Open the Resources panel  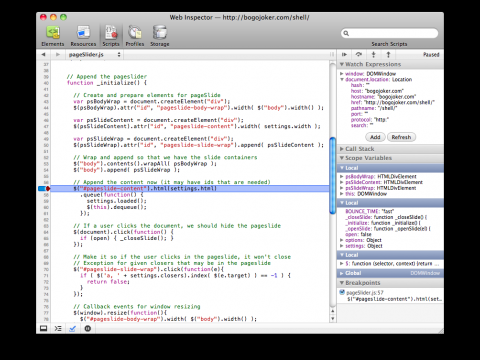83,36
